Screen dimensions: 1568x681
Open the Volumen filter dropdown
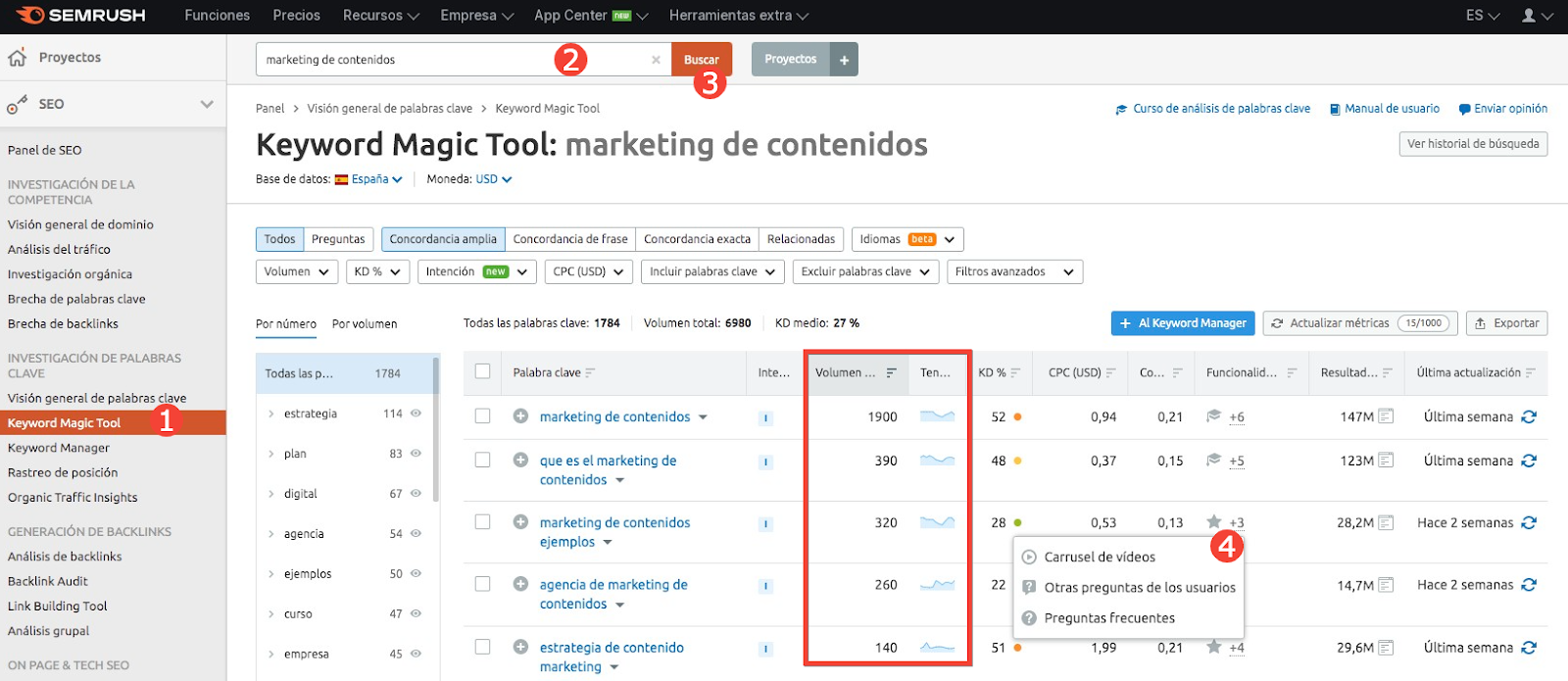[x=297, y=271]
